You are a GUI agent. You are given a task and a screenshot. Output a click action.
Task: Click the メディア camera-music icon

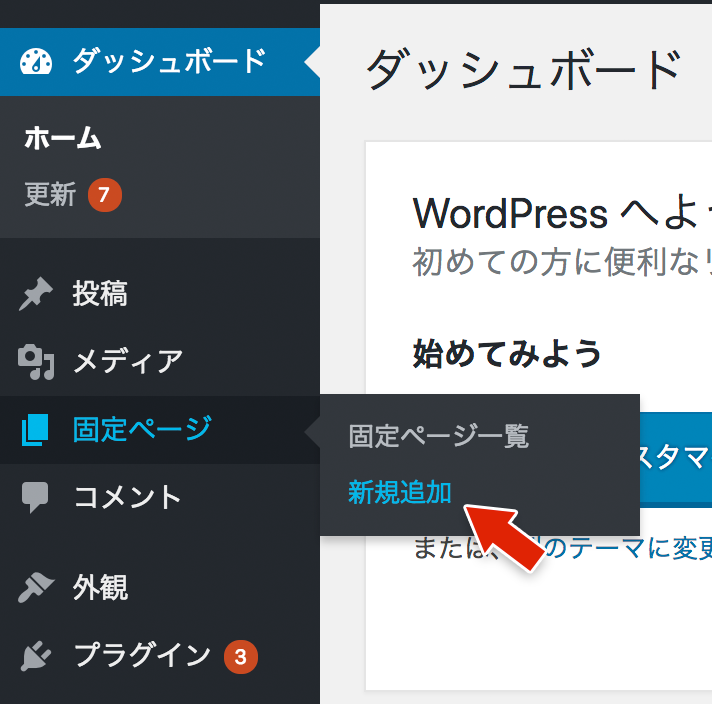(x=36, y=362)
